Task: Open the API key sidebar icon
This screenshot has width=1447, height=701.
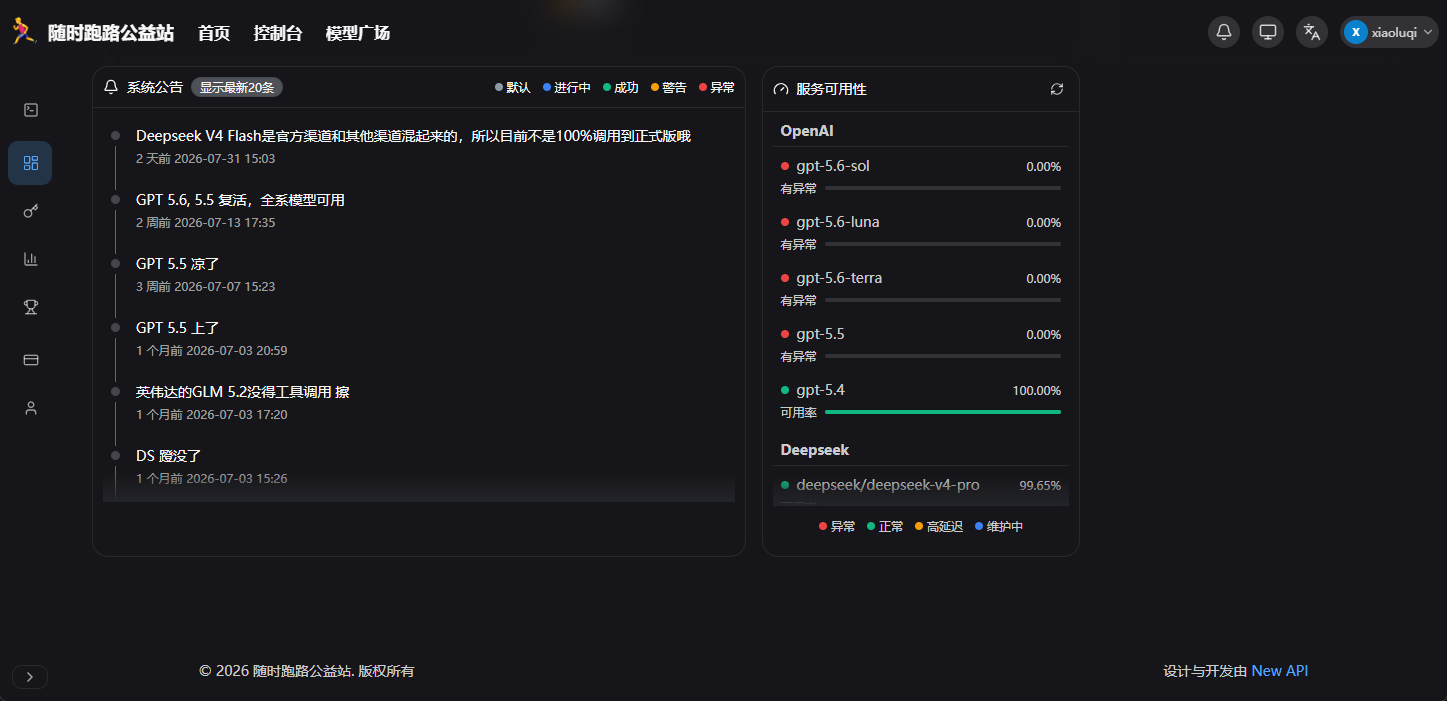Action: click(x=31, y=211)
